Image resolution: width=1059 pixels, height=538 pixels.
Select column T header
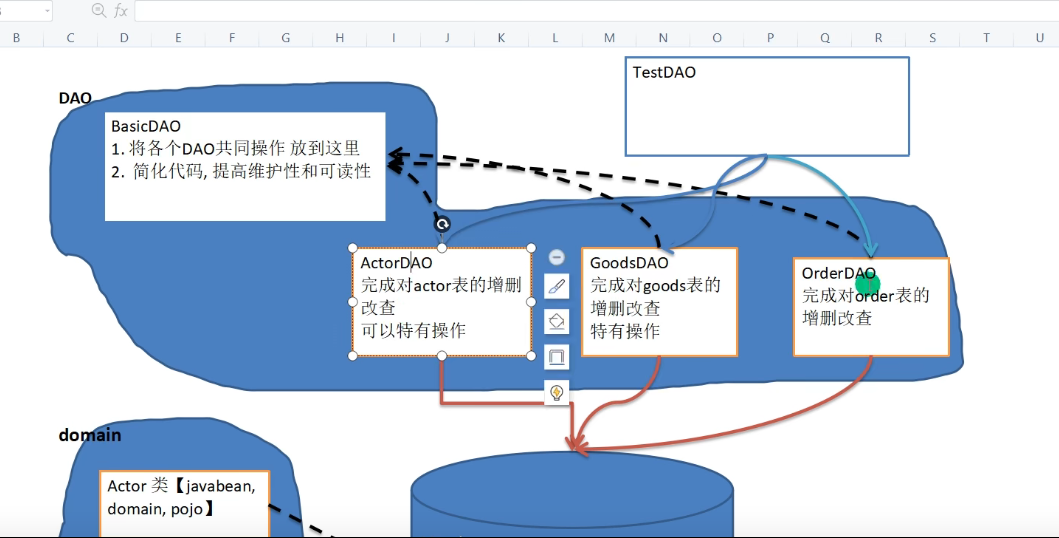(x=986, y=38)
